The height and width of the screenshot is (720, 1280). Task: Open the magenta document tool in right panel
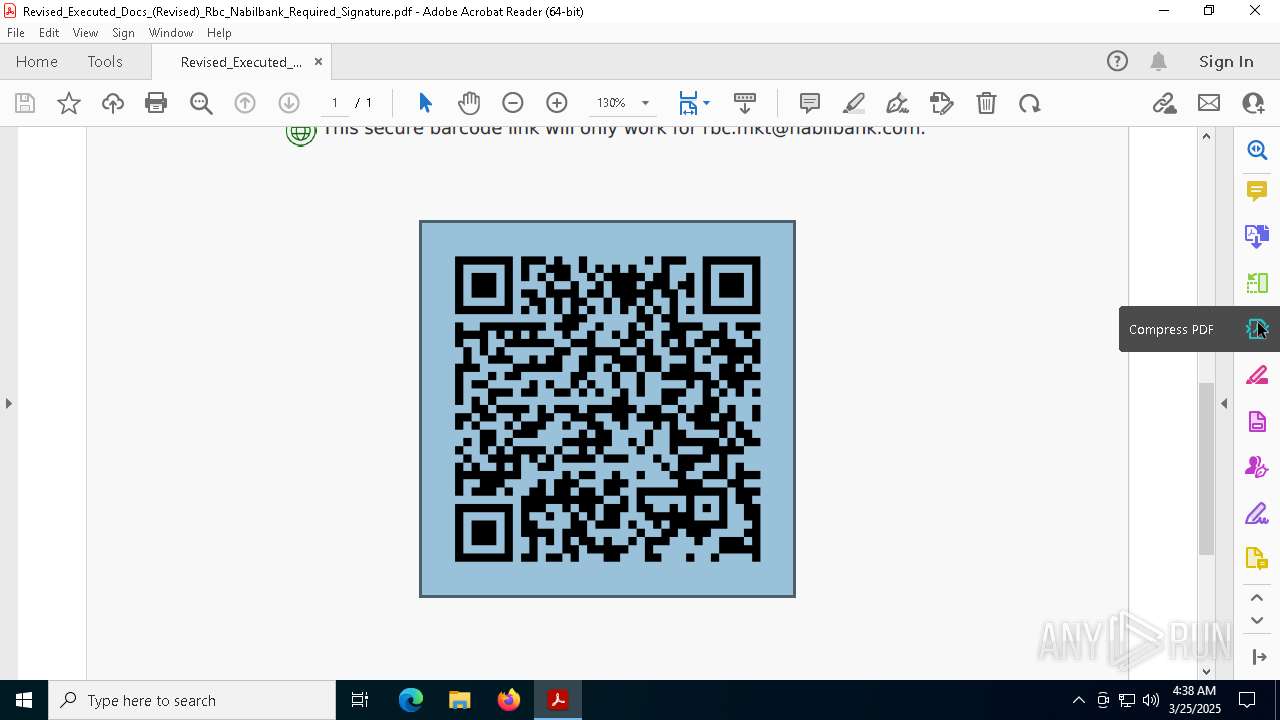pyautogui.click(x=1257, y=421)
